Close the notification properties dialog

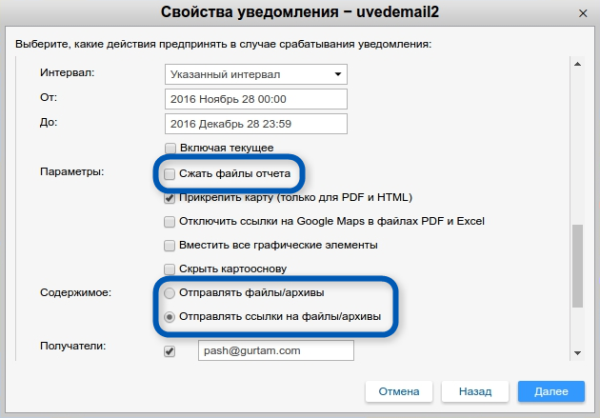coord(583,13)
